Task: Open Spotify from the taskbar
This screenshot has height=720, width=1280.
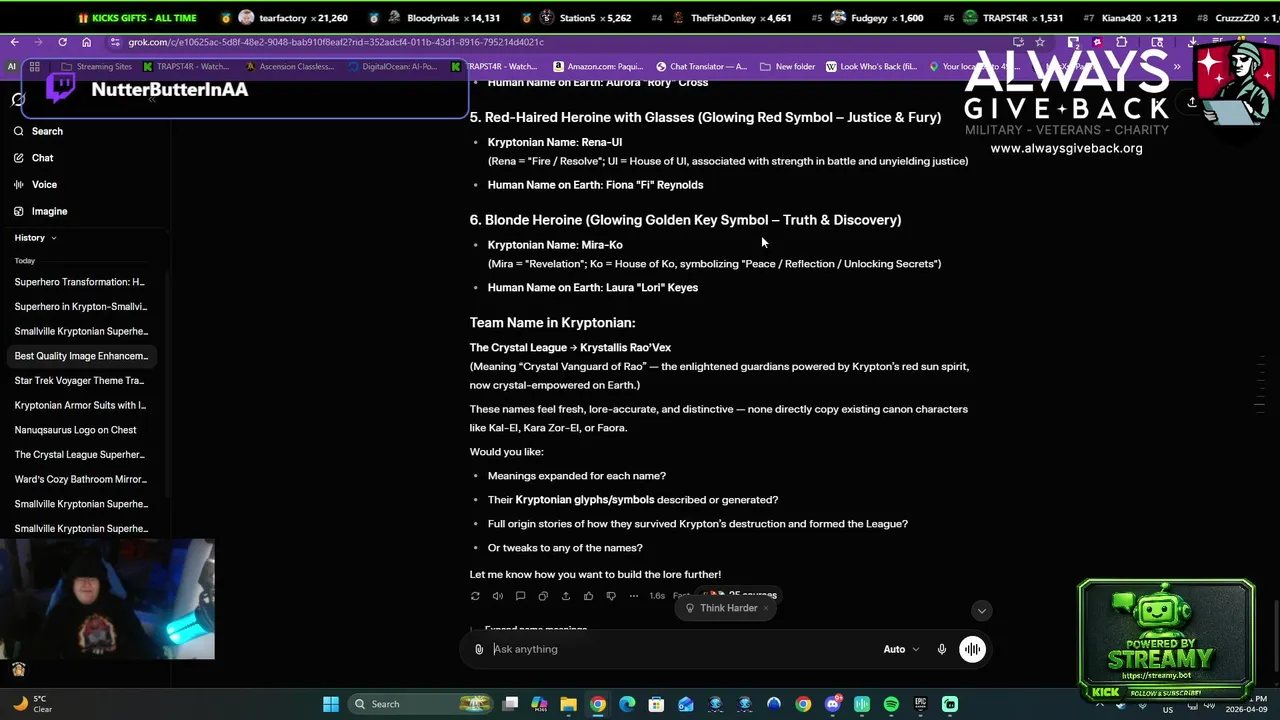Action: coord(891,704)
